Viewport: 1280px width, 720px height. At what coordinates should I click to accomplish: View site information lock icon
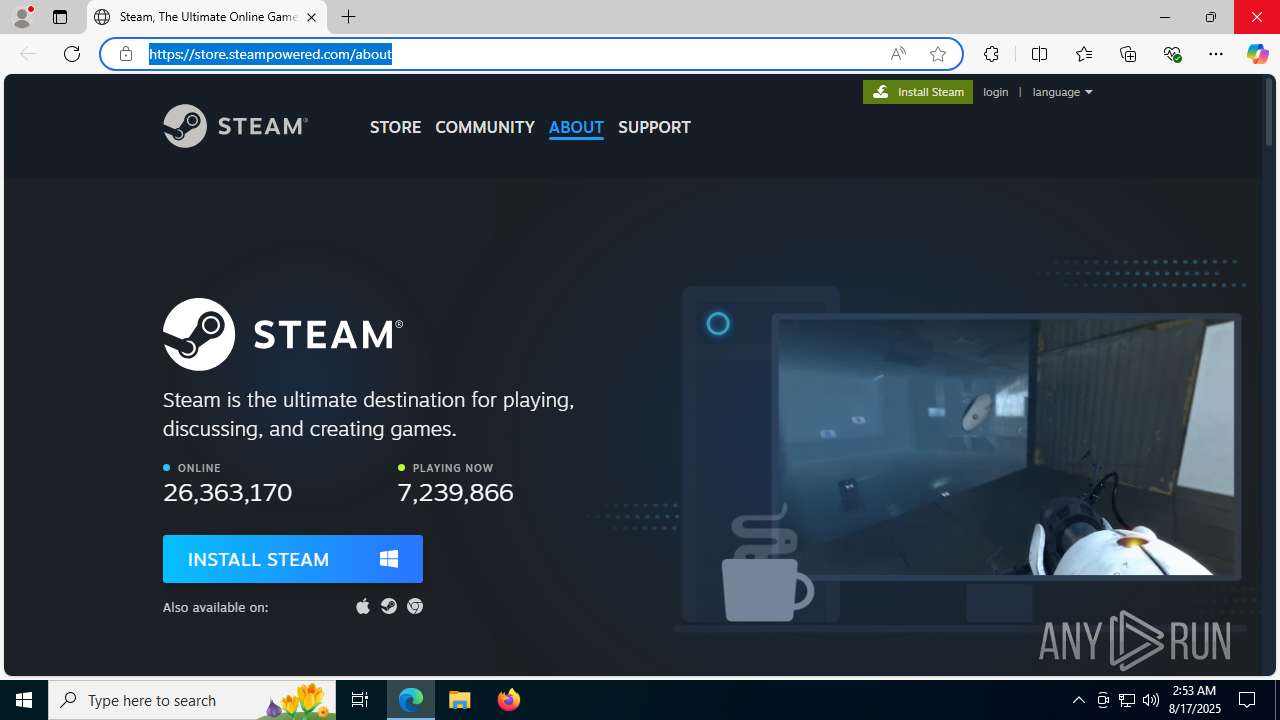coord(126,54)
